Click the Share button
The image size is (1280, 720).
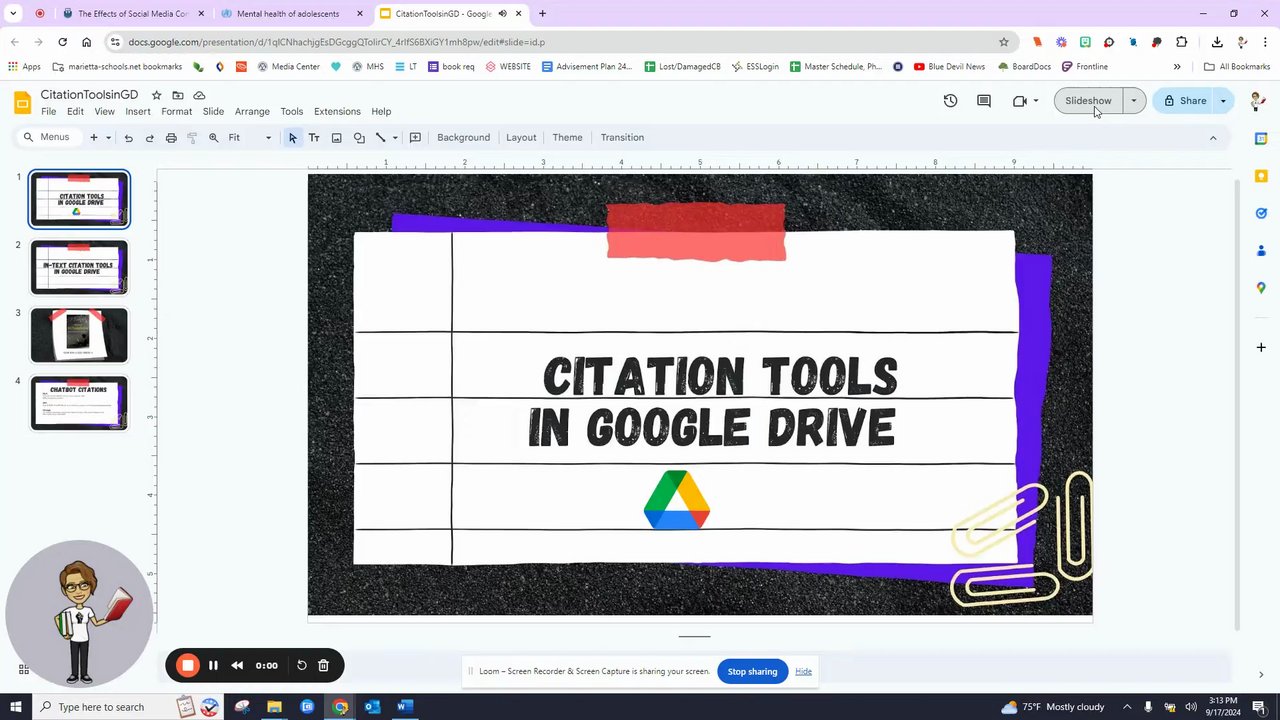1184,101
